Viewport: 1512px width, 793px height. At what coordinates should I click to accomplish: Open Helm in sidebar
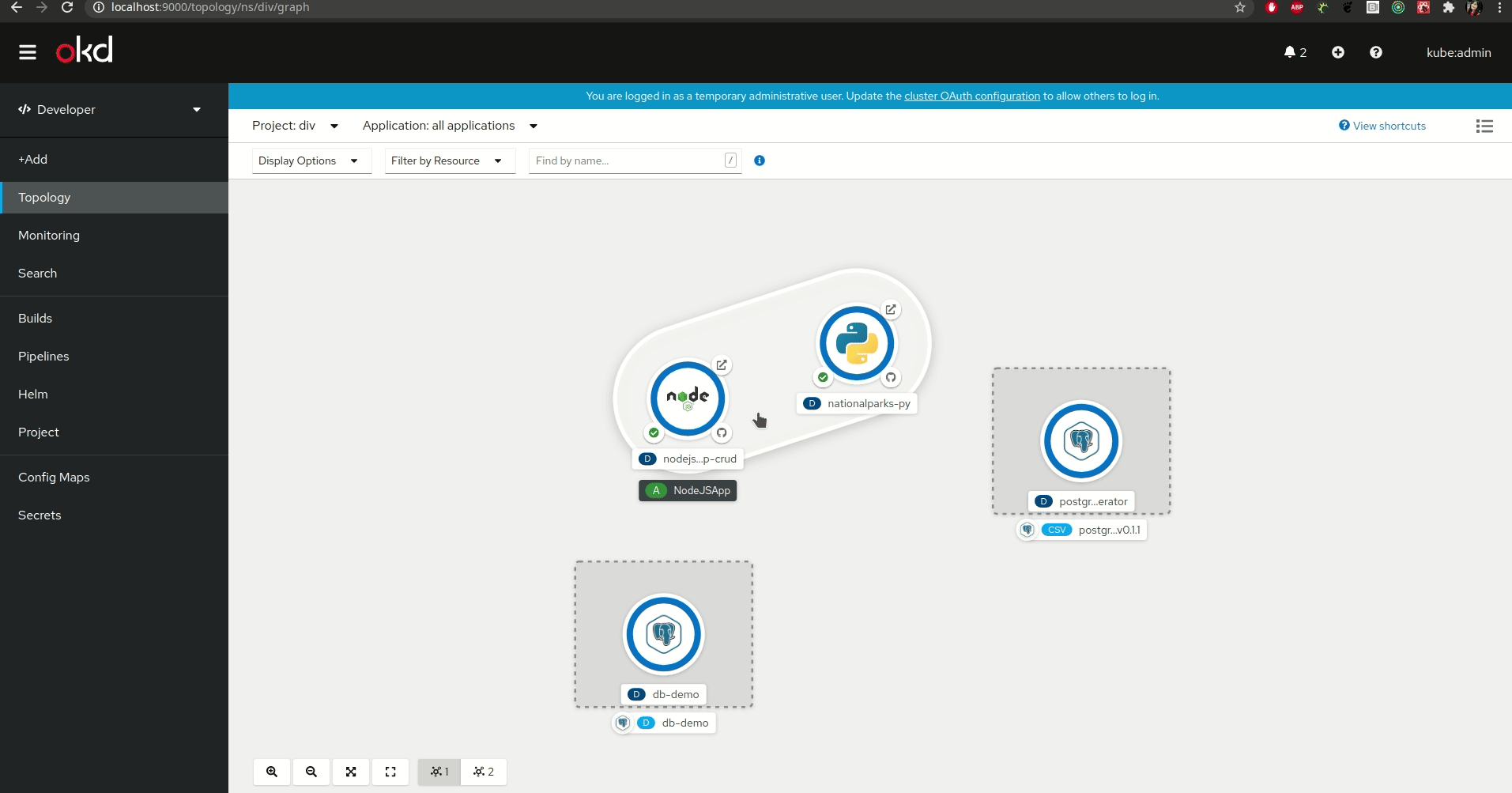[115, 395]
